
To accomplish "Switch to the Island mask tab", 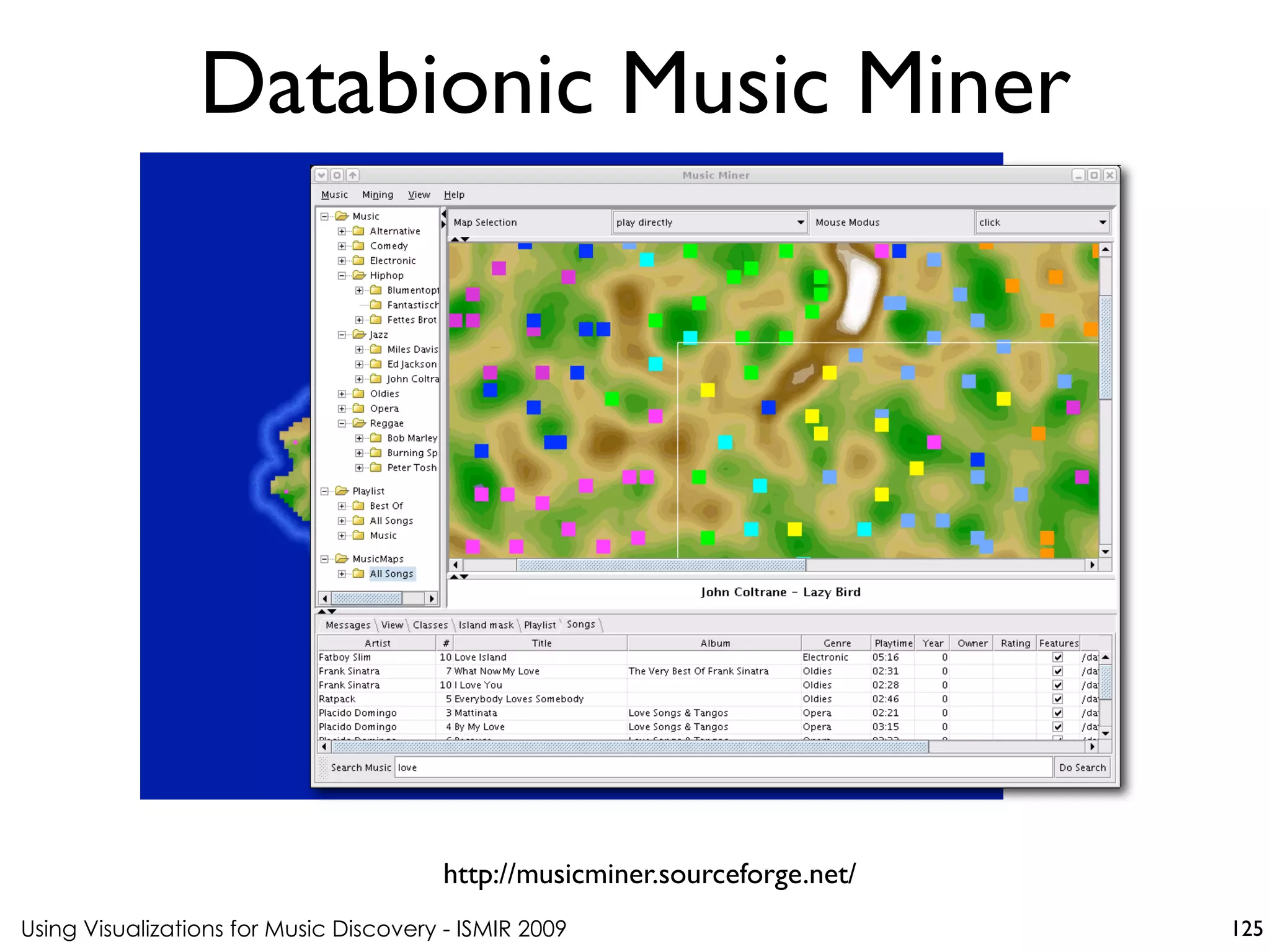I will [x=486, y=625].
